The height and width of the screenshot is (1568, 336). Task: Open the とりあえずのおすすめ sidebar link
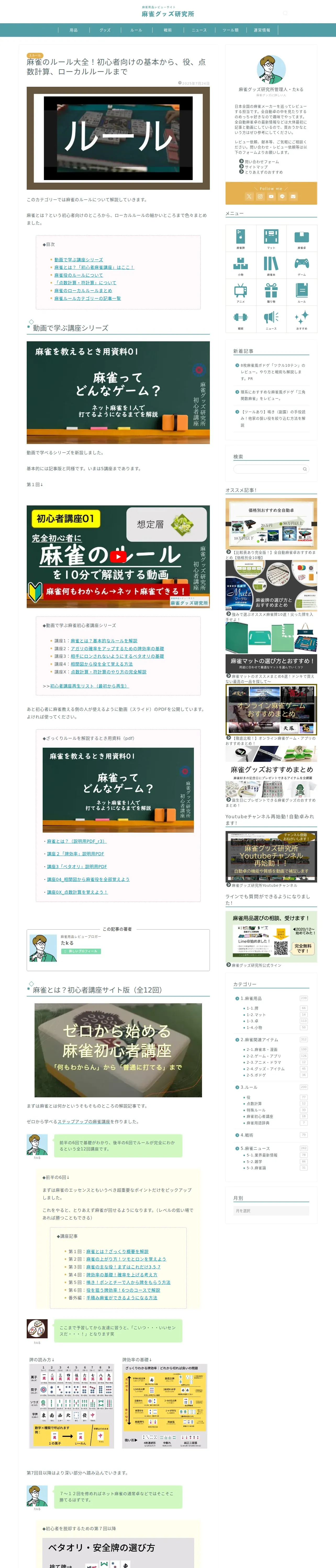point(264,172)
